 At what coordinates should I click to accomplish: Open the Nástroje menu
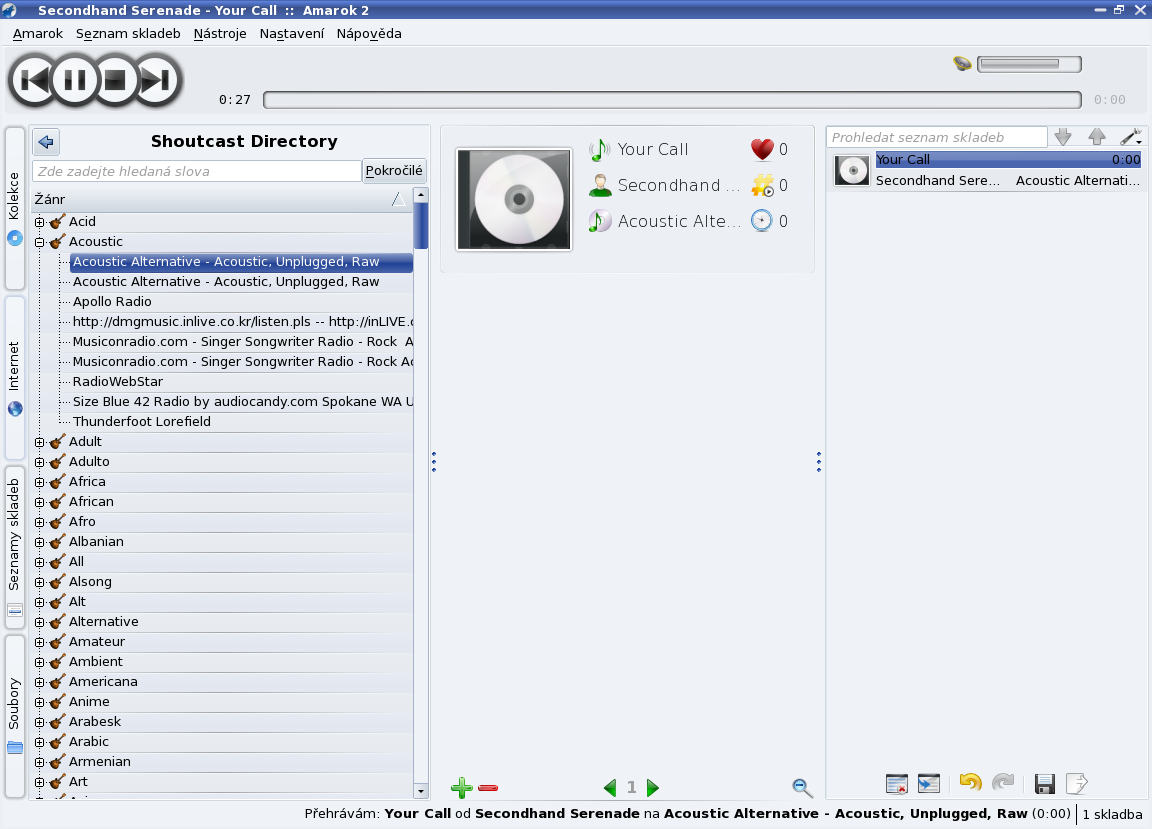[220, 34]
